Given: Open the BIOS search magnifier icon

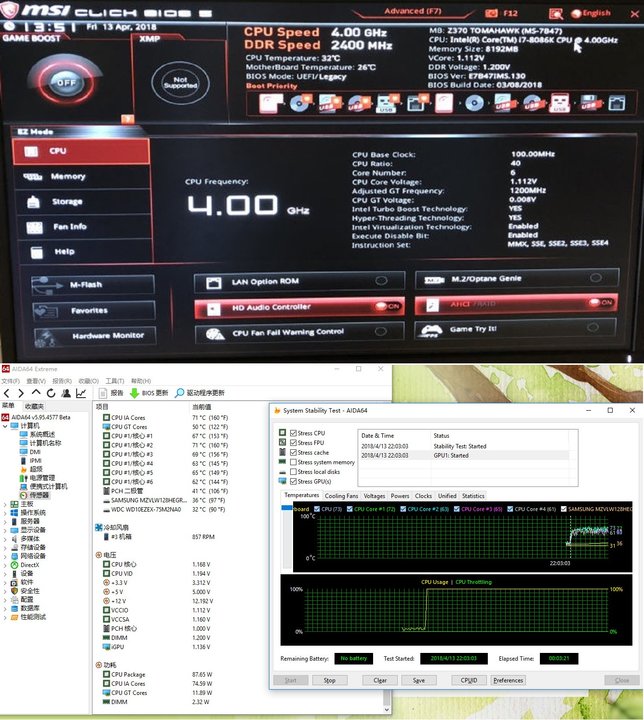Looking at the screenshot, I should coord(556,14).
